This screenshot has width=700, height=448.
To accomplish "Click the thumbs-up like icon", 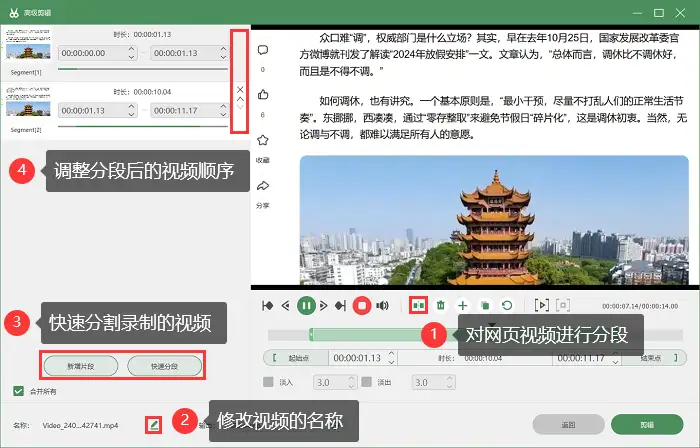I will click(x=263, y=95).
